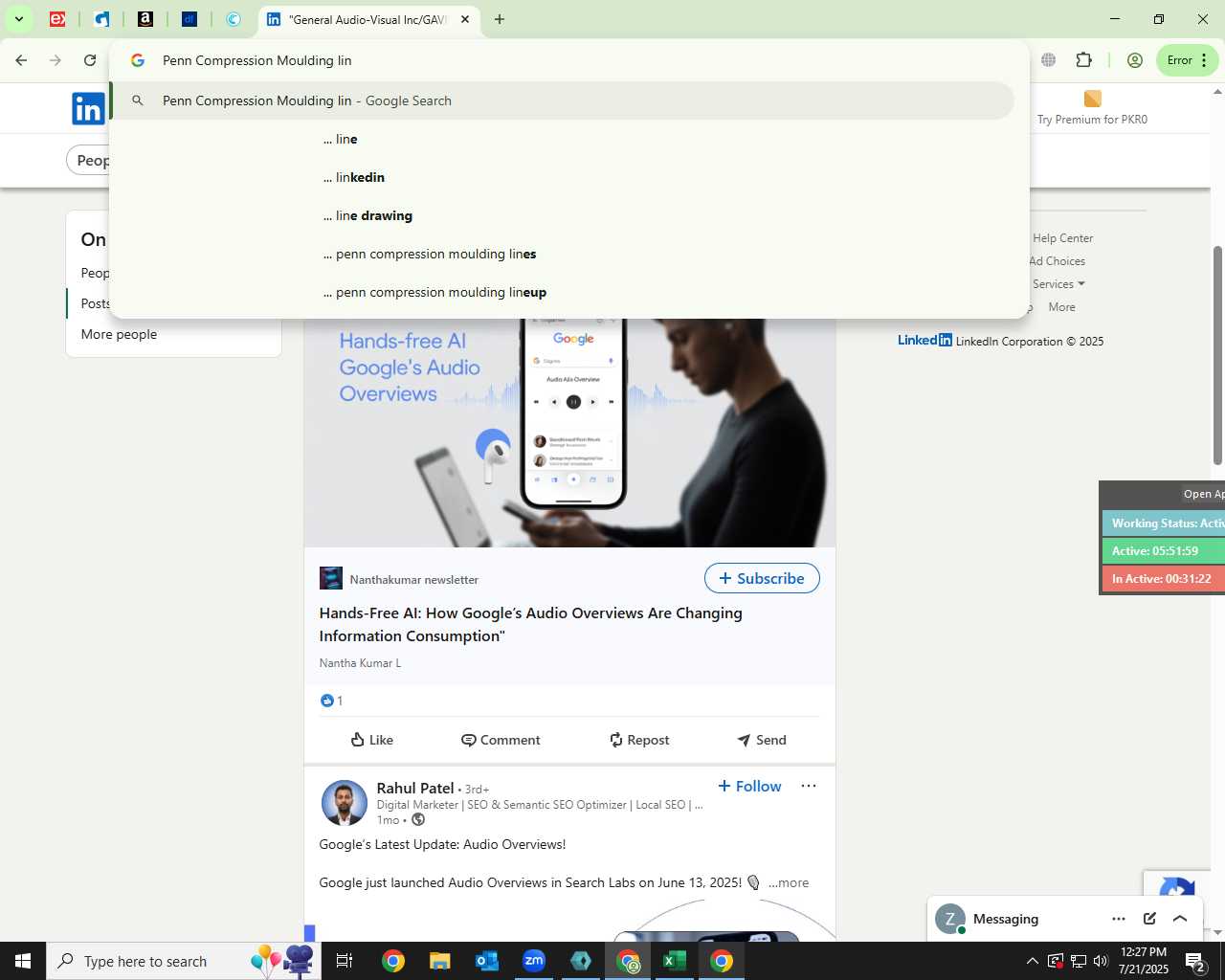Open the Google Audio Overviews article image
This screenshot has width=1225, height=980.
click(x=569, y=433)
